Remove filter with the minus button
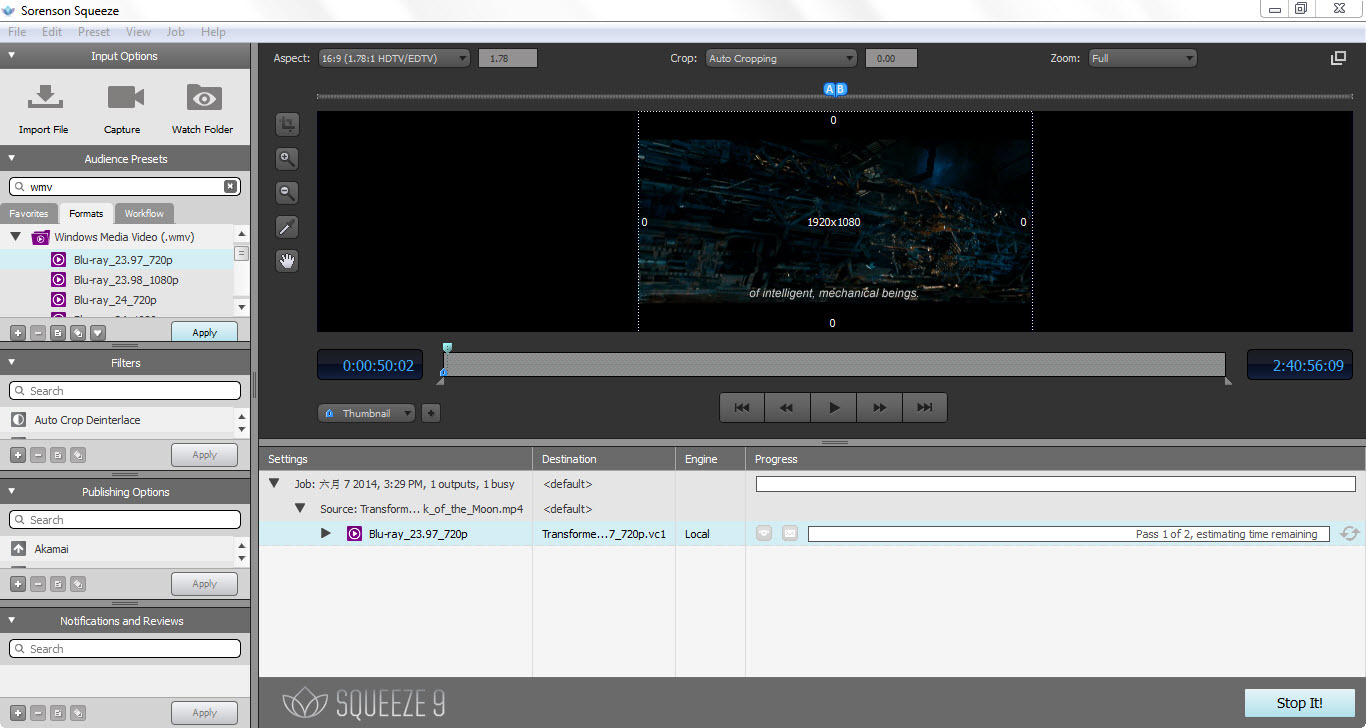Image resolution: width=1366 pixels, height=728 pixels. (38, 455)
